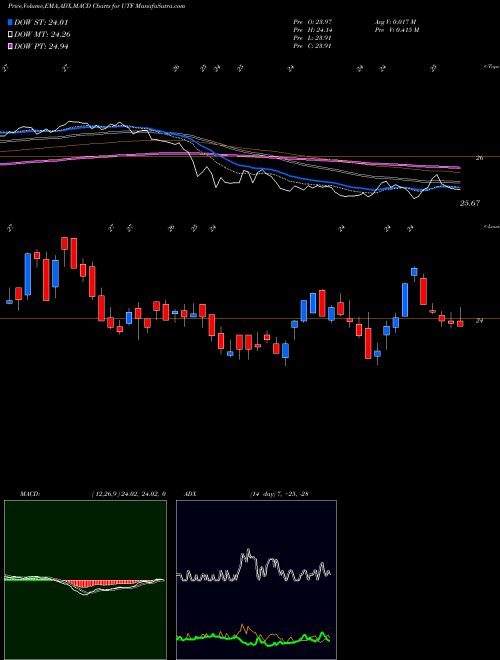
Task: Click the 'Pre V: 0.415 M' volume text
Action: [398, 30]
